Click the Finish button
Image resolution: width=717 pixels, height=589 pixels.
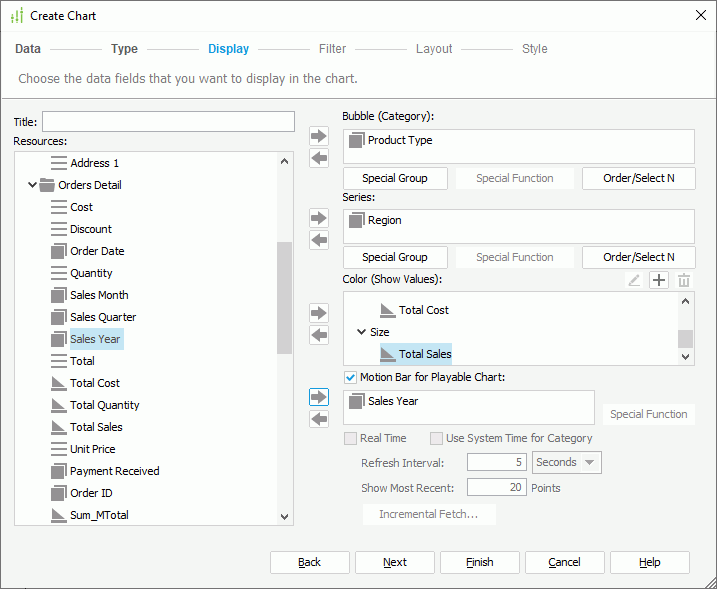pos(479,562)
